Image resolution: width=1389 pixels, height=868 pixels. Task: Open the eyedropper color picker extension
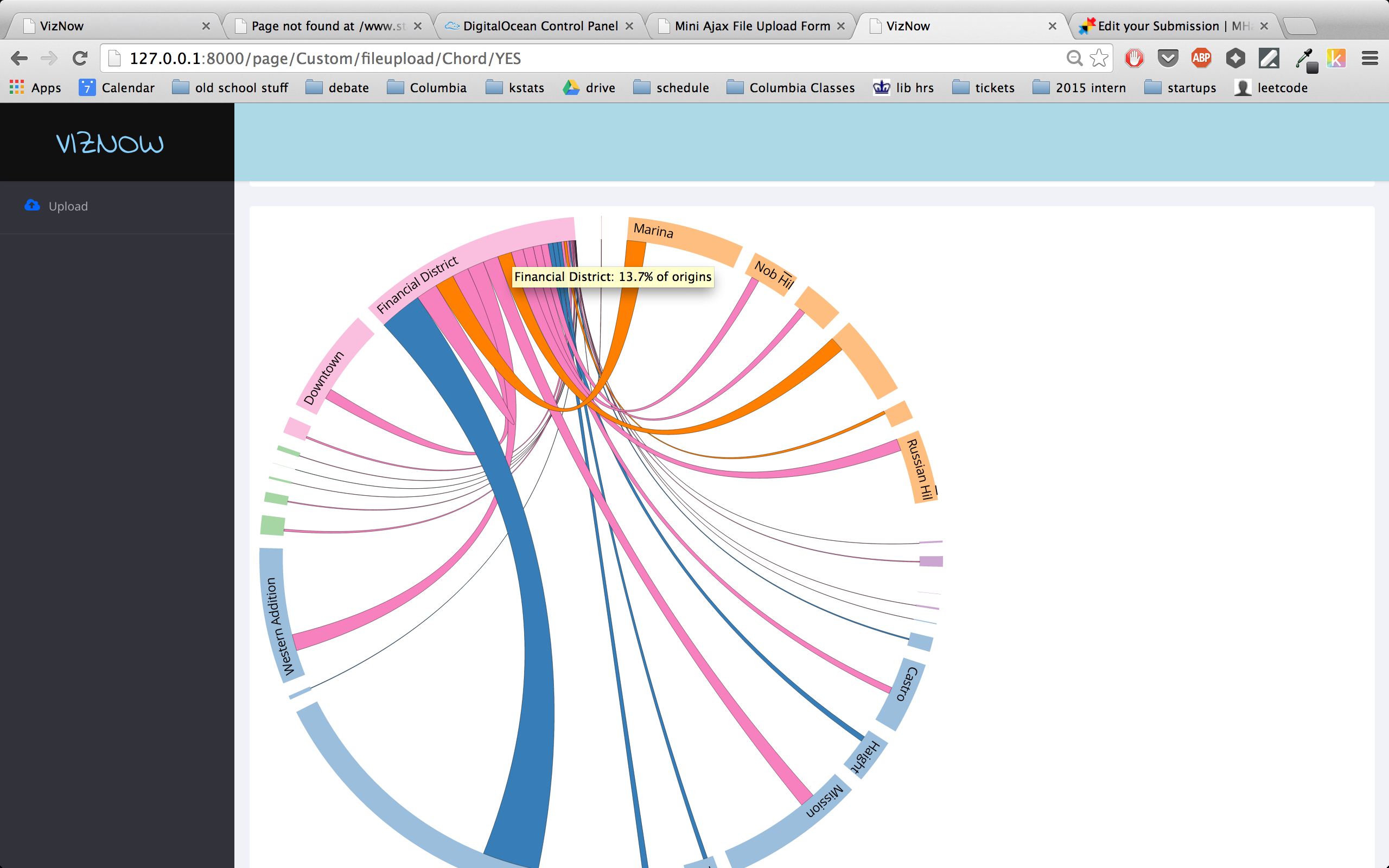tap(1304, 58)
